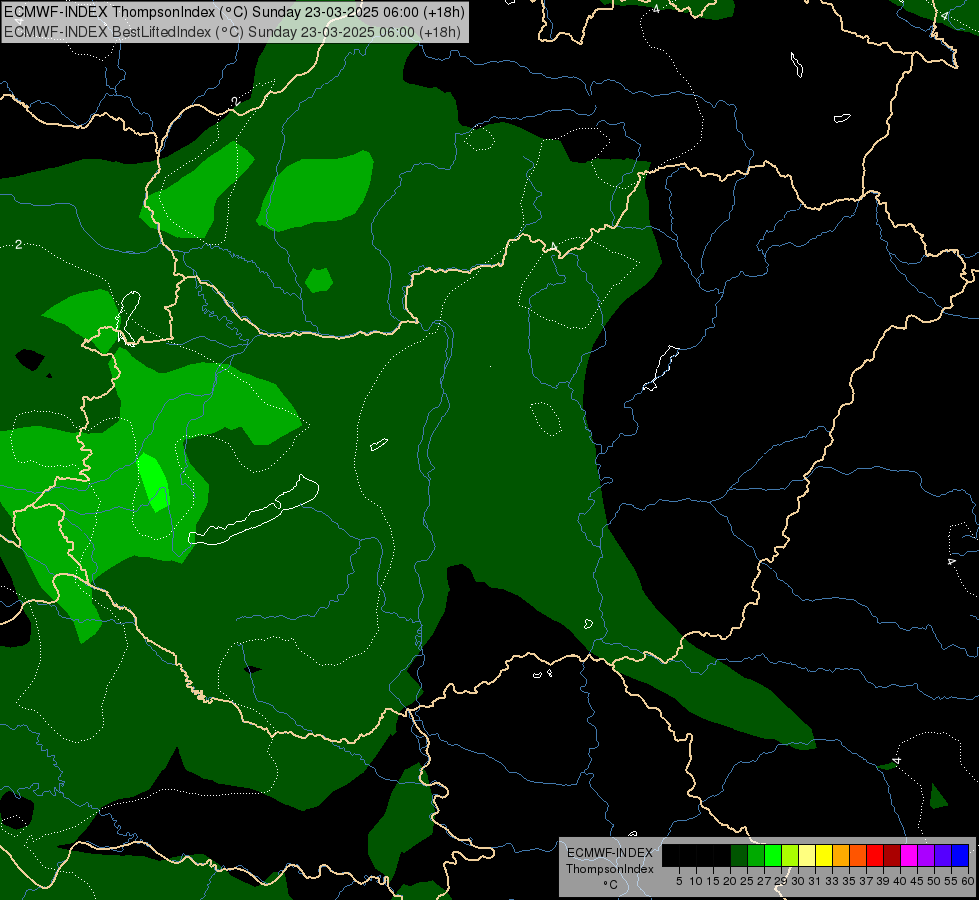Click legend tick label "35"

pos(850,881)
